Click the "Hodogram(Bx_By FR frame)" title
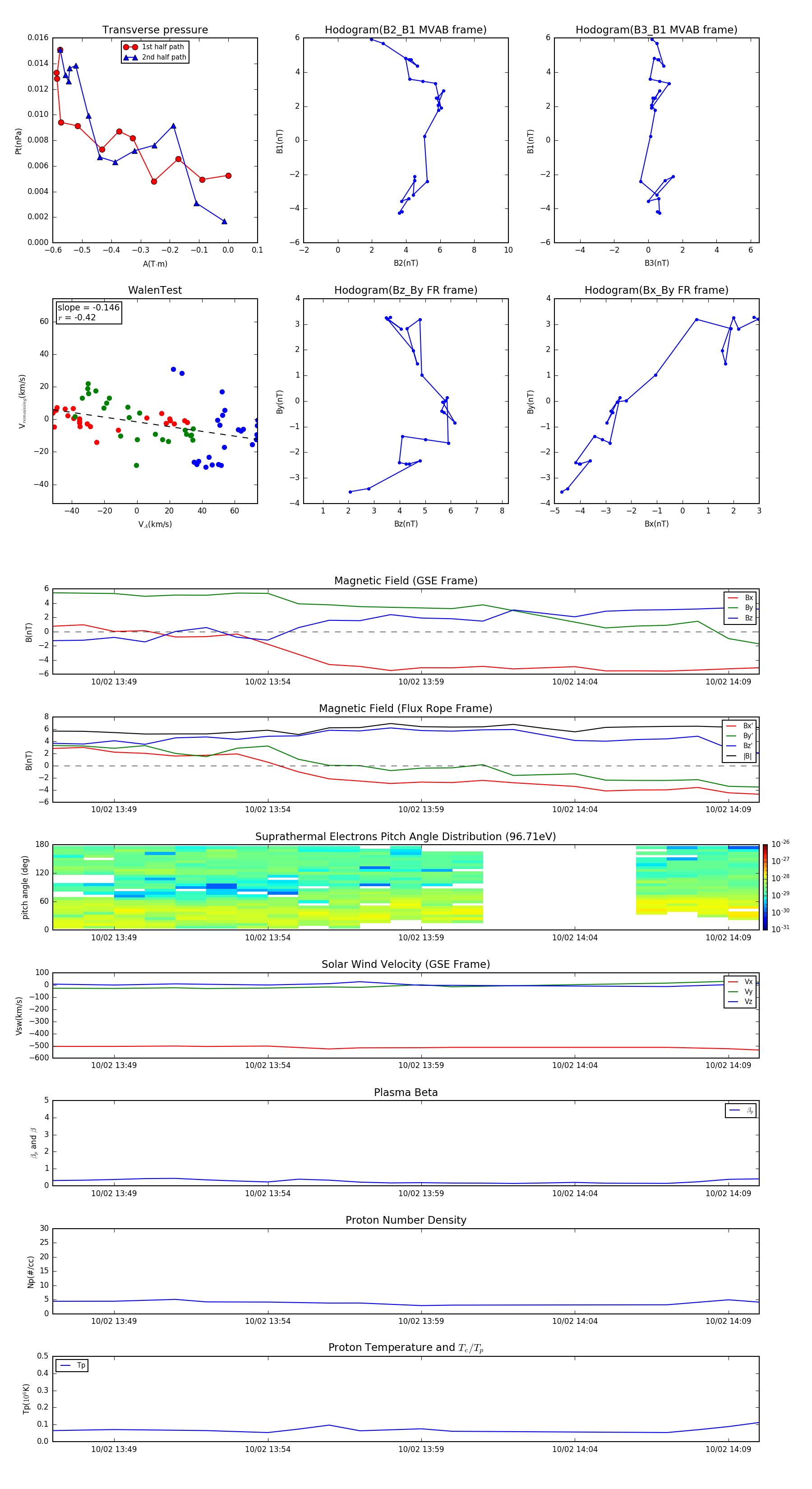Screen dimensions: 812x1489 point(656,290)
